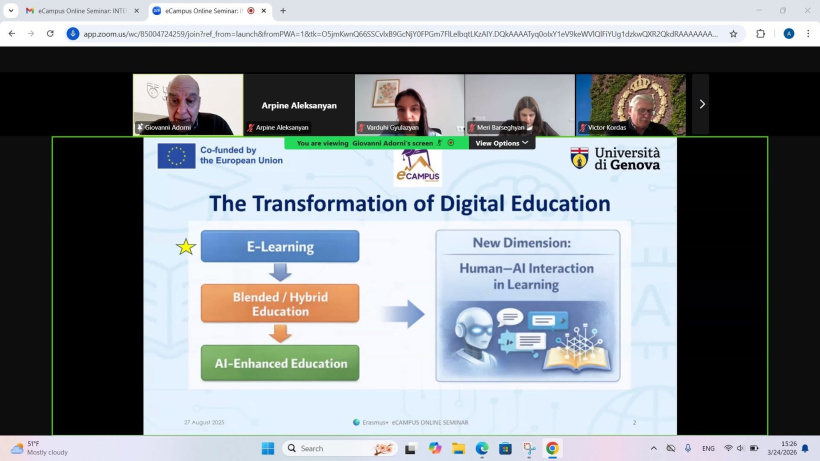Show next participants with the right arrow
Image resolution: width=820 pixels, height=461 pixels.
point(701,104)
